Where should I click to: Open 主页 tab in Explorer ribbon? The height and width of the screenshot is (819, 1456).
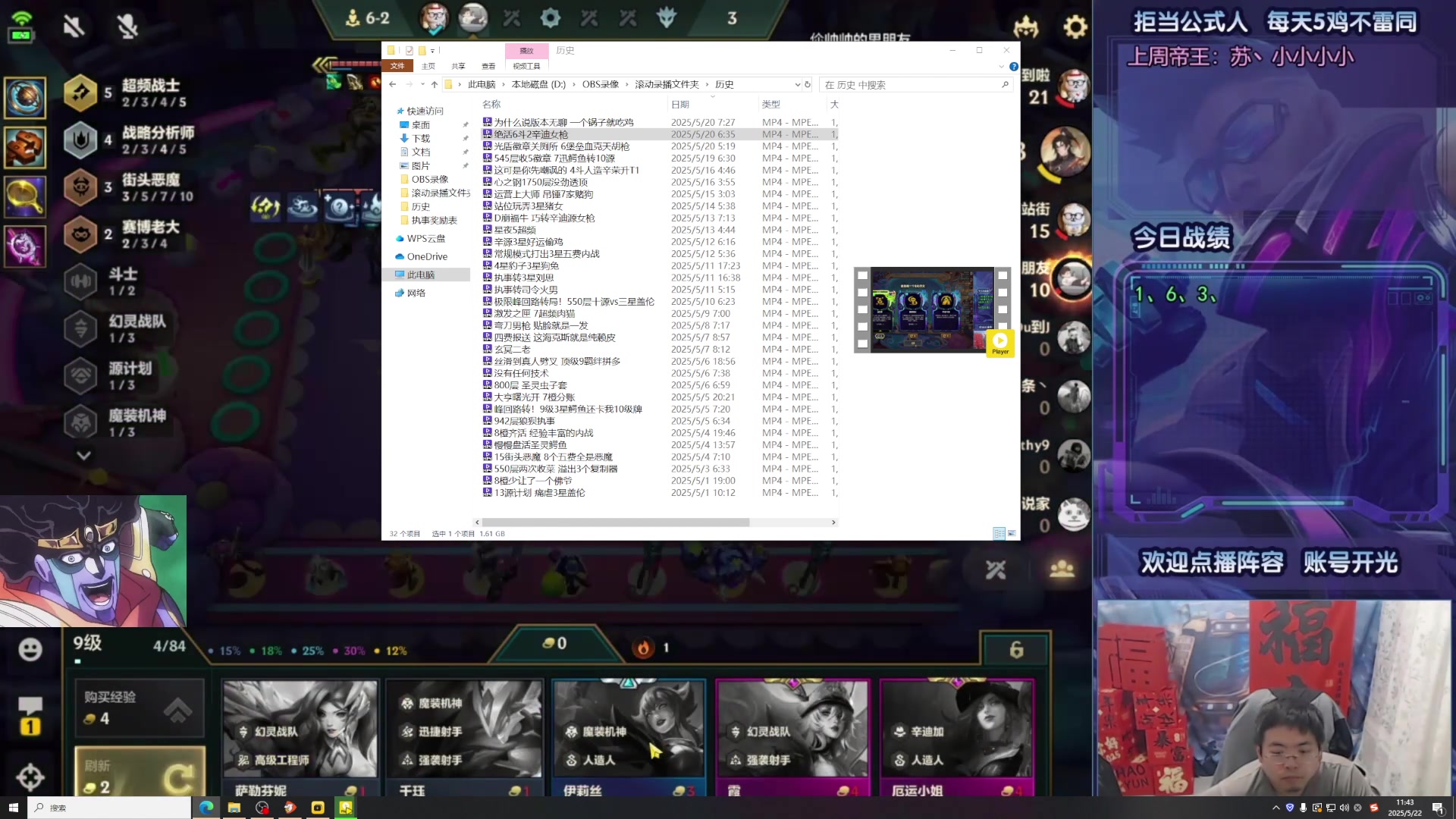428,66
